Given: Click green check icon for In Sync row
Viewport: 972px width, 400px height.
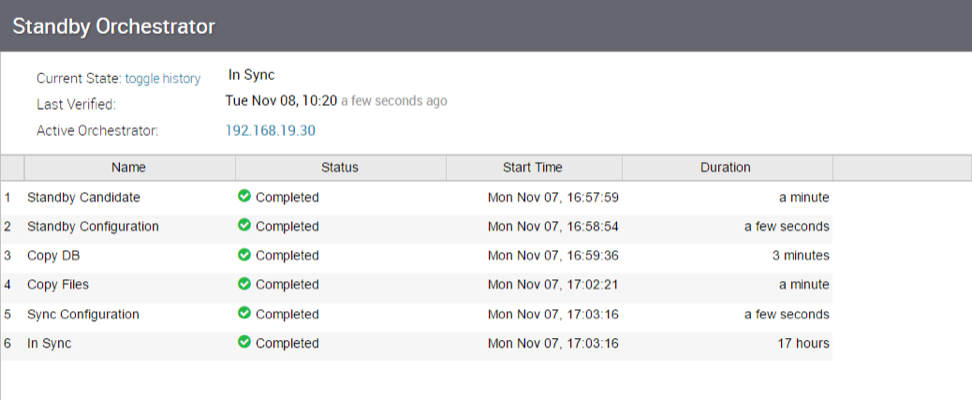Looking at the screenshot, I should (x=244, y=342).
